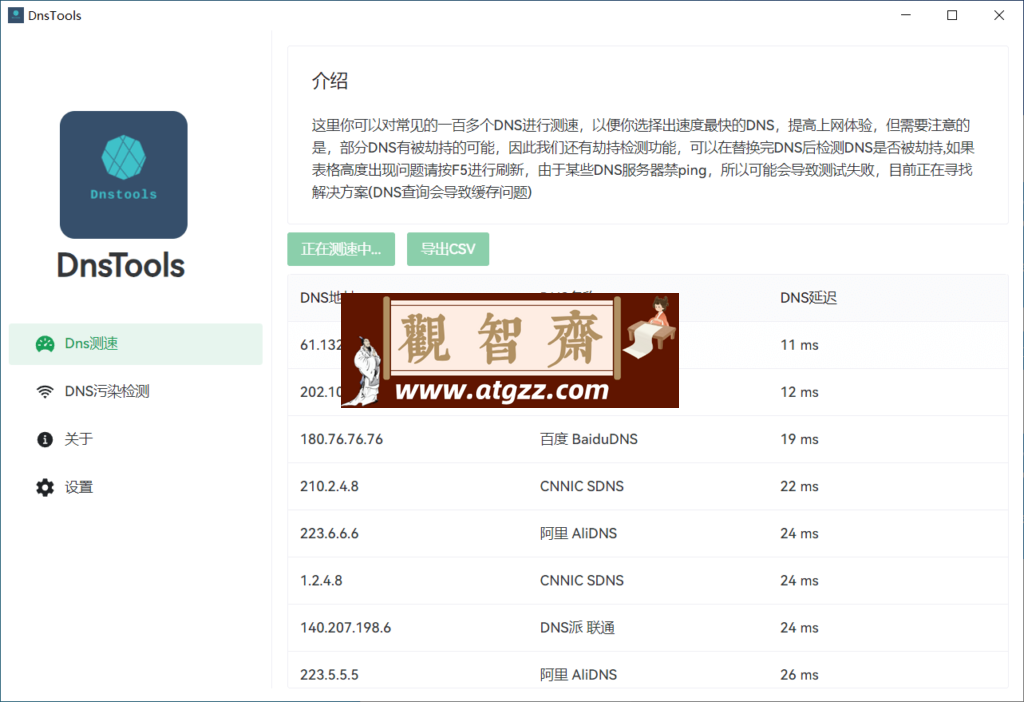Click the 26 ms latency value
The image size is (1024, 702).
point(799,675)
